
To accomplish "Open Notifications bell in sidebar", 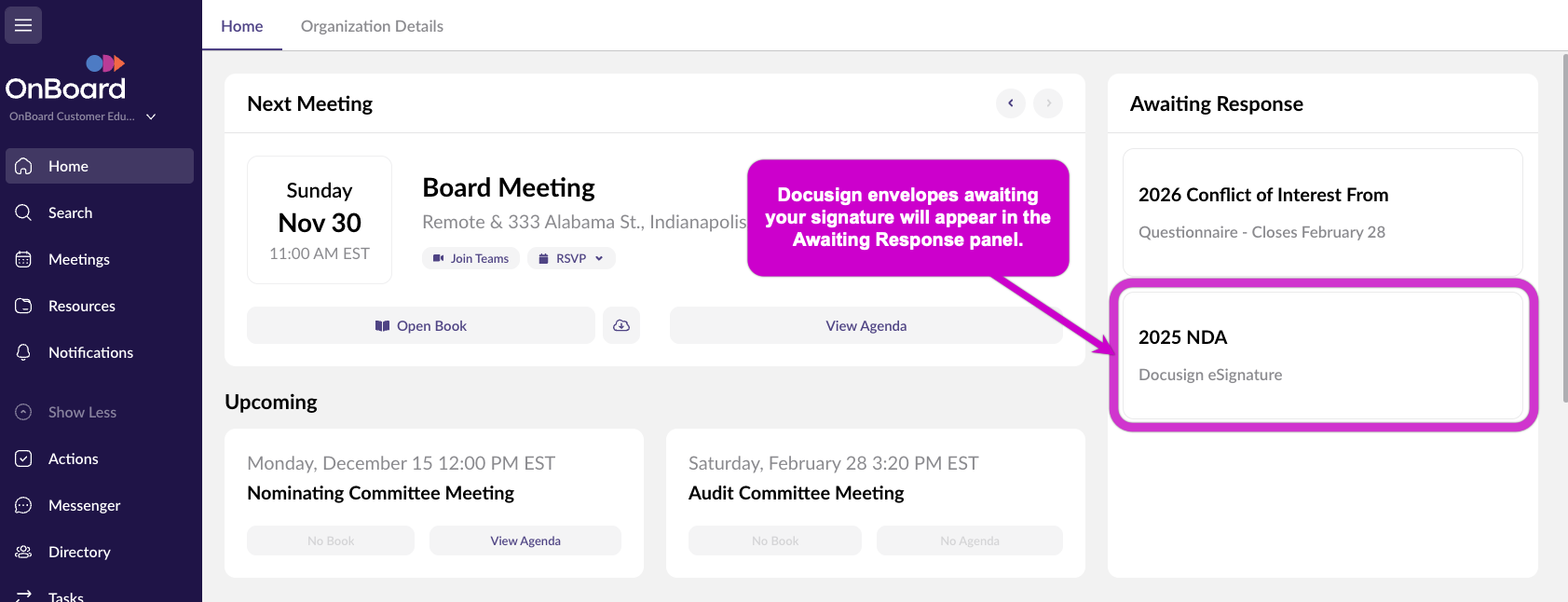I will coord(24,352).
